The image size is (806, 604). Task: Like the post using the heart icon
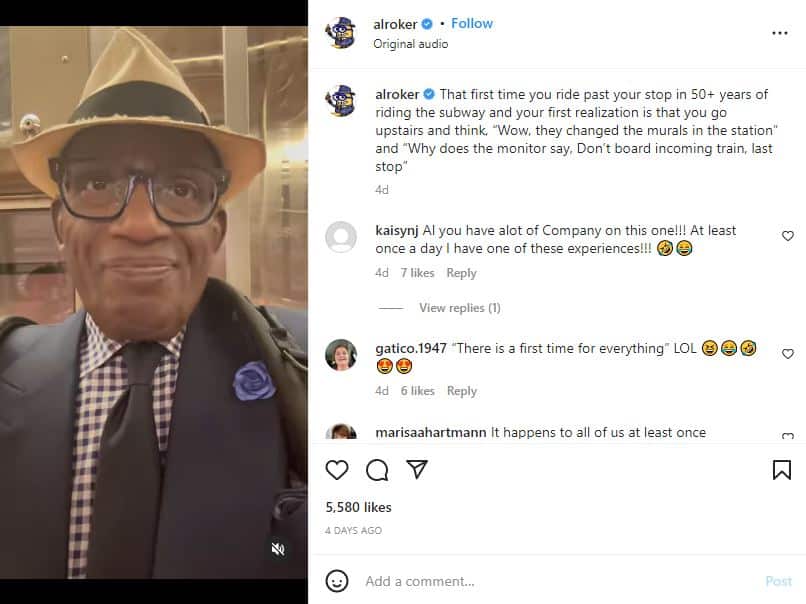click(x=337, y=470)
